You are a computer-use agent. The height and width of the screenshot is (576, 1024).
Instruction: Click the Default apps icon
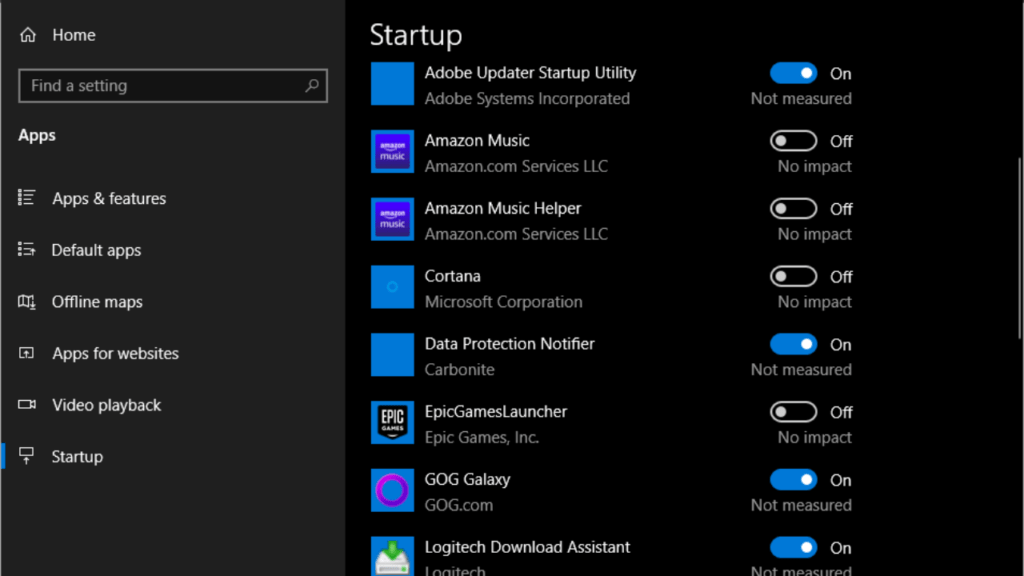click(x=26, y=249)
